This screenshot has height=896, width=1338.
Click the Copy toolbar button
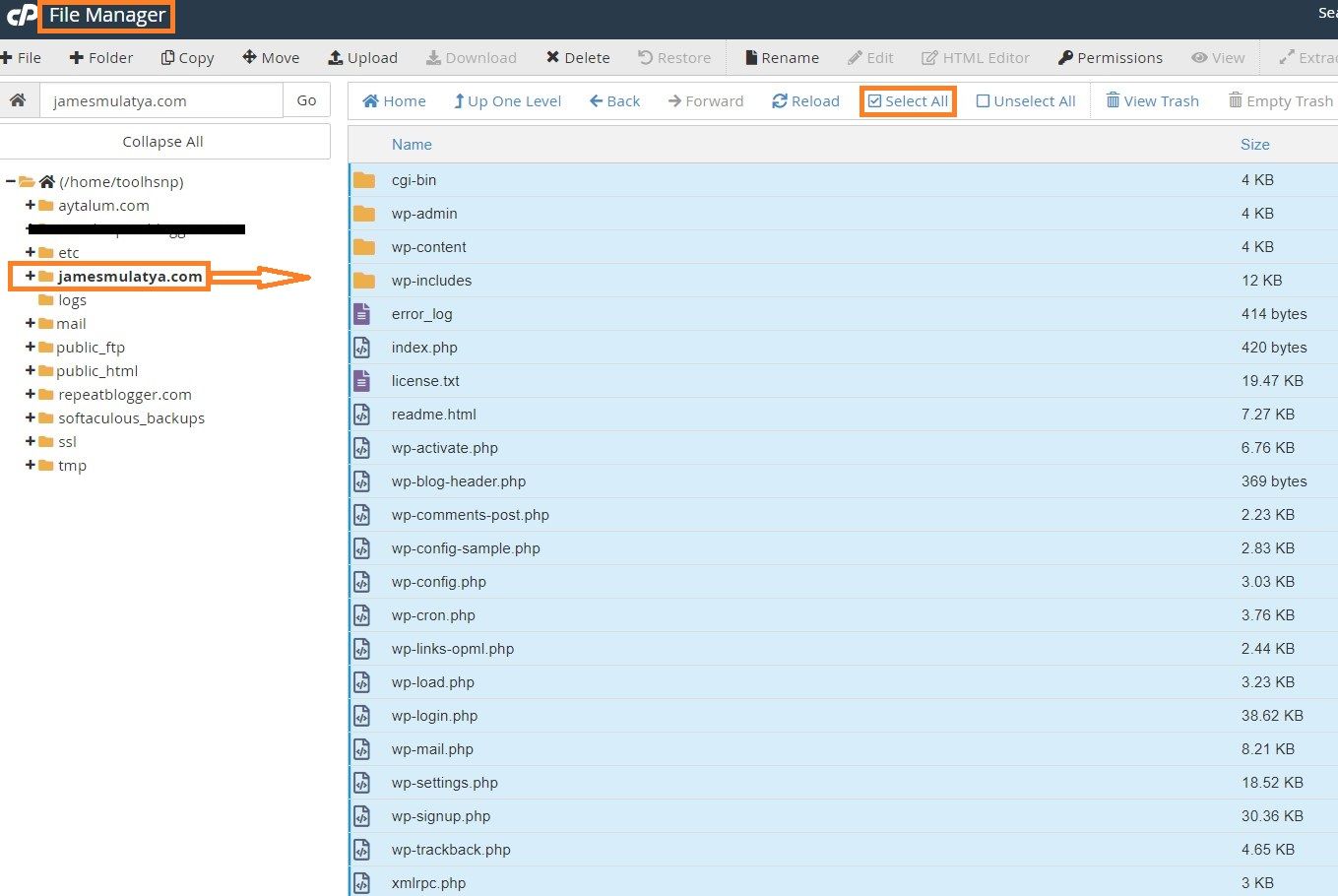tap(187, 58)
